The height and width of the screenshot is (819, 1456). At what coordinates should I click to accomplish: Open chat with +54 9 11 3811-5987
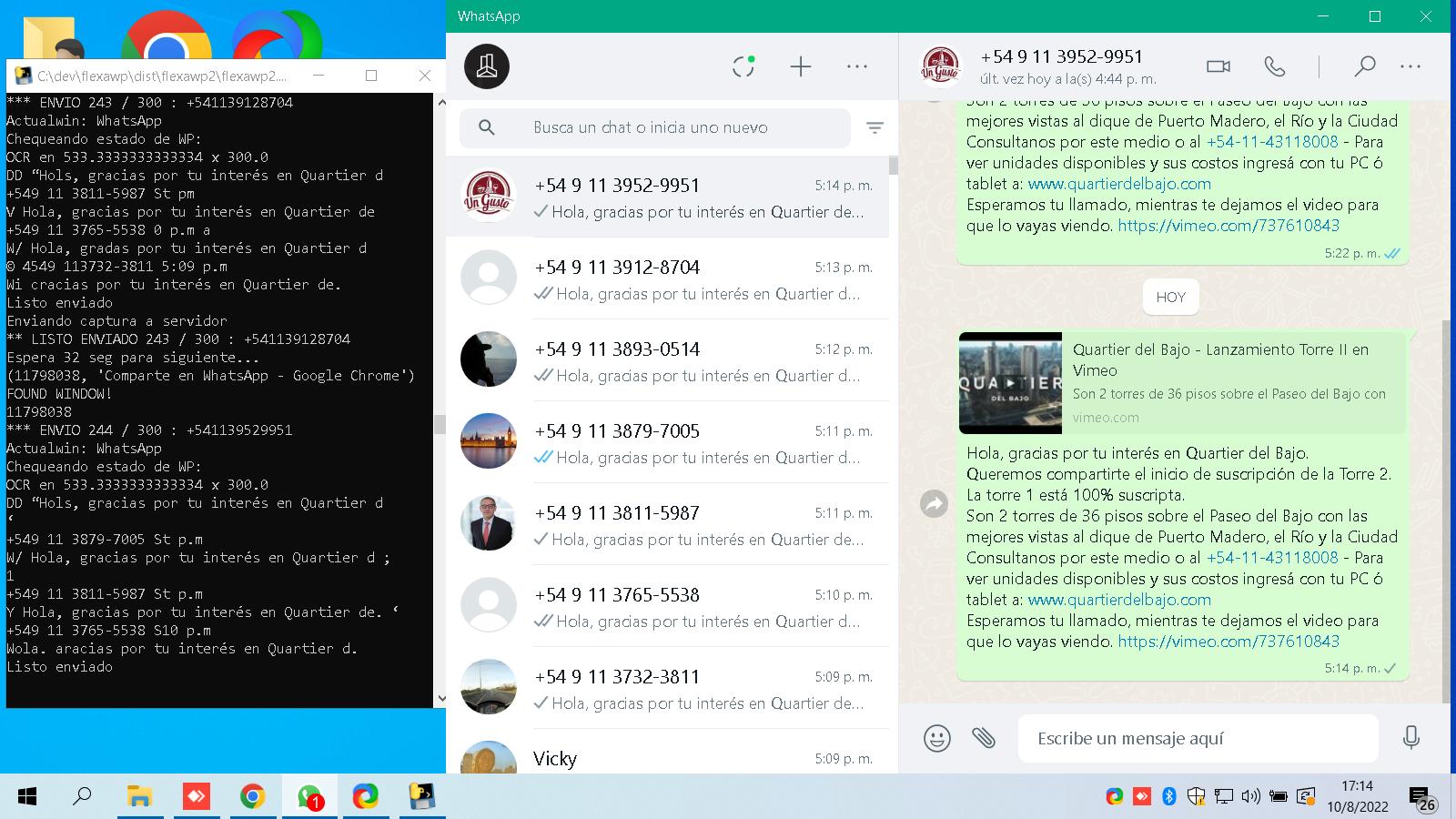pos(667,525)
